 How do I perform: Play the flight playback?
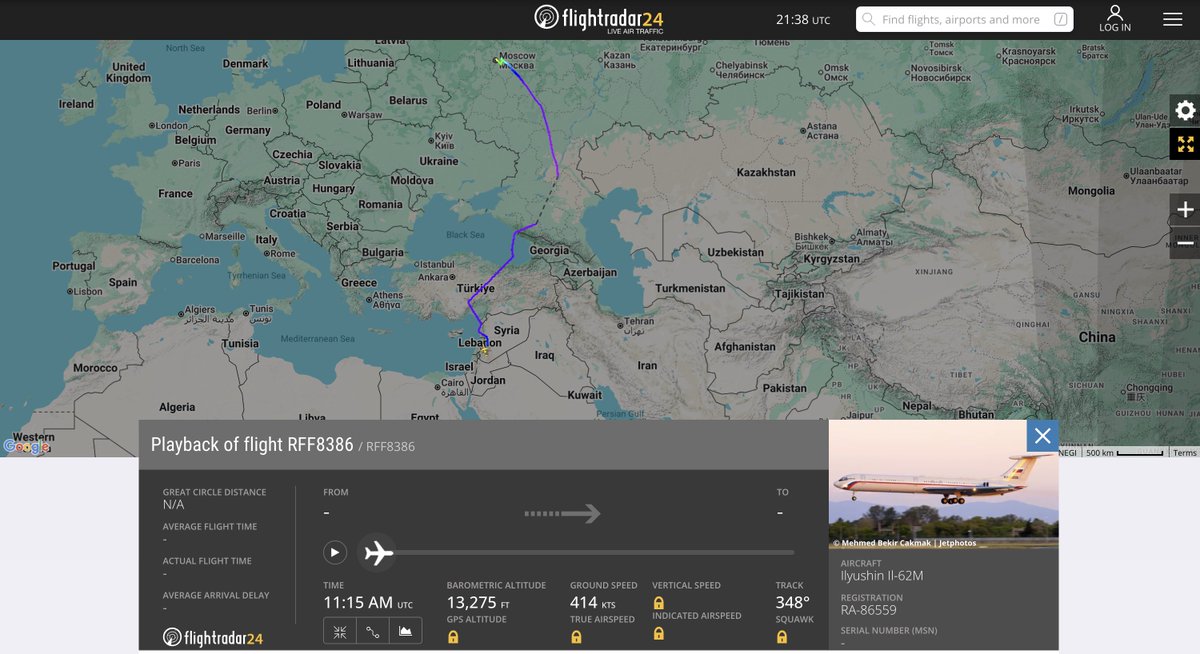tap(335, 552)
